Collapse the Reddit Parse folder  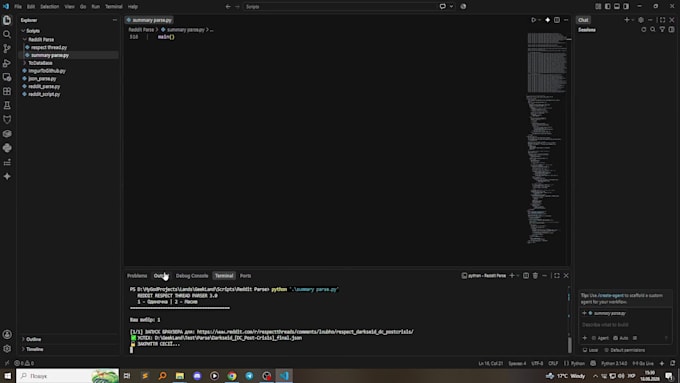point(25,39)
